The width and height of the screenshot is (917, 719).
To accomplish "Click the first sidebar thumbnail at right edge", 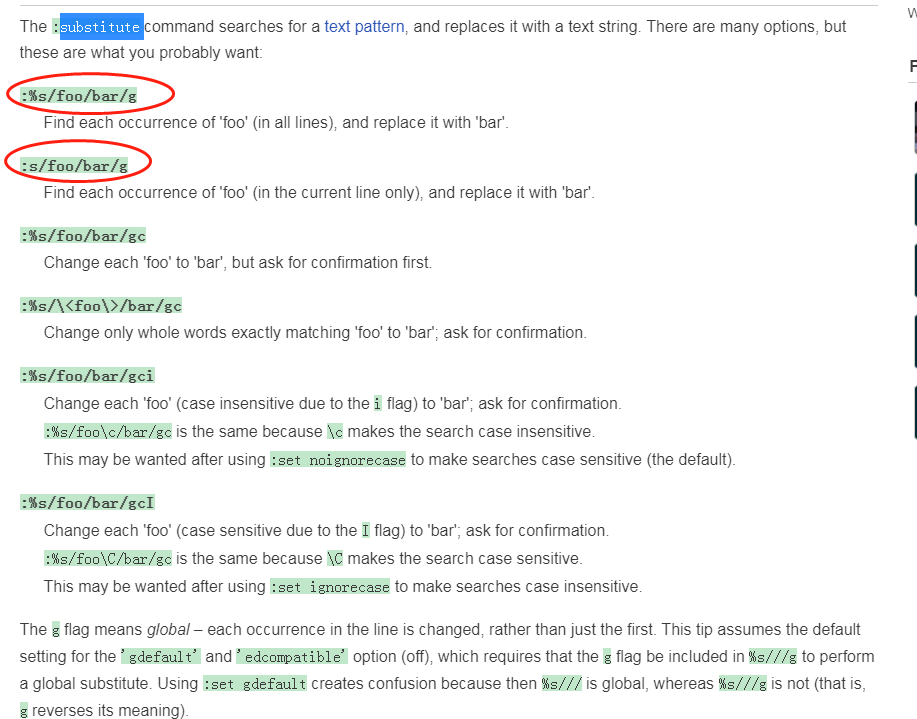I will point(915,127).
